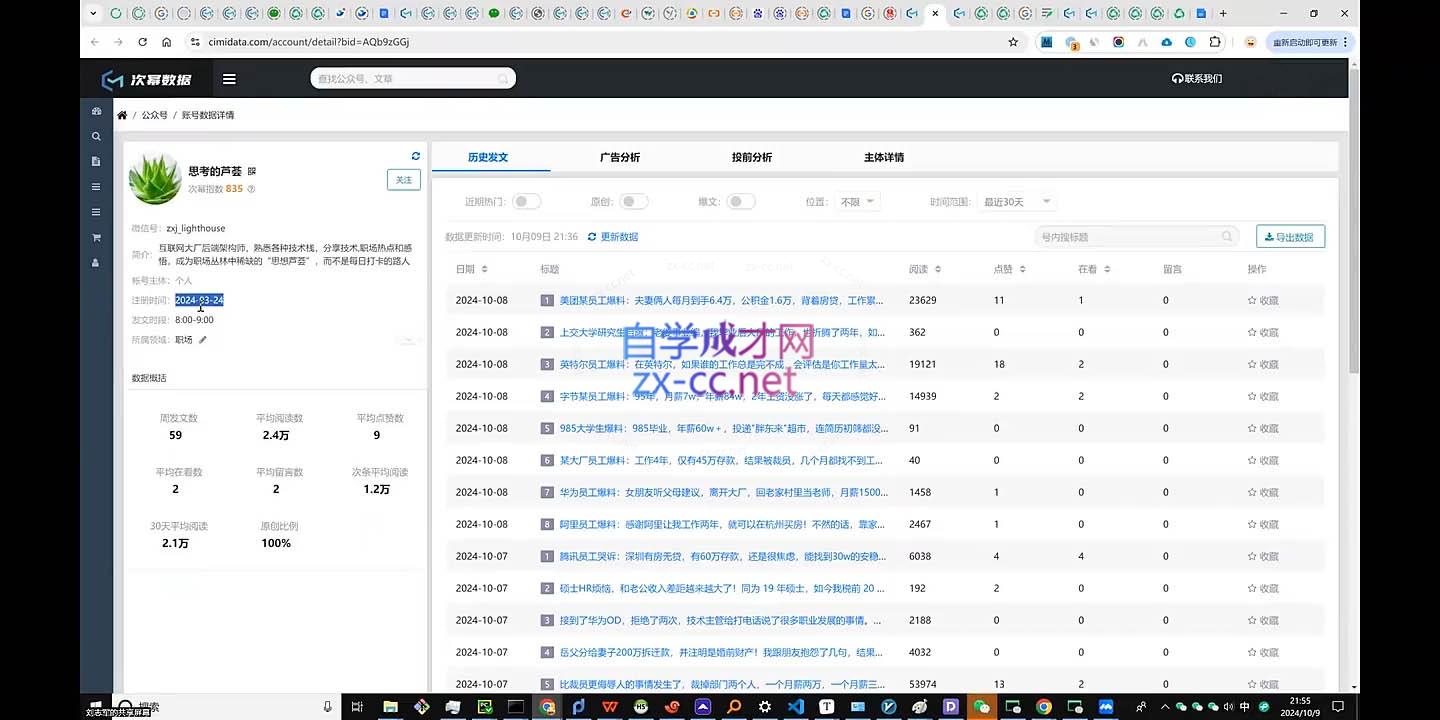Type in the 号内搜标题 search field
Viewport: 1440px width, 720px height.
pos(1120,236)
